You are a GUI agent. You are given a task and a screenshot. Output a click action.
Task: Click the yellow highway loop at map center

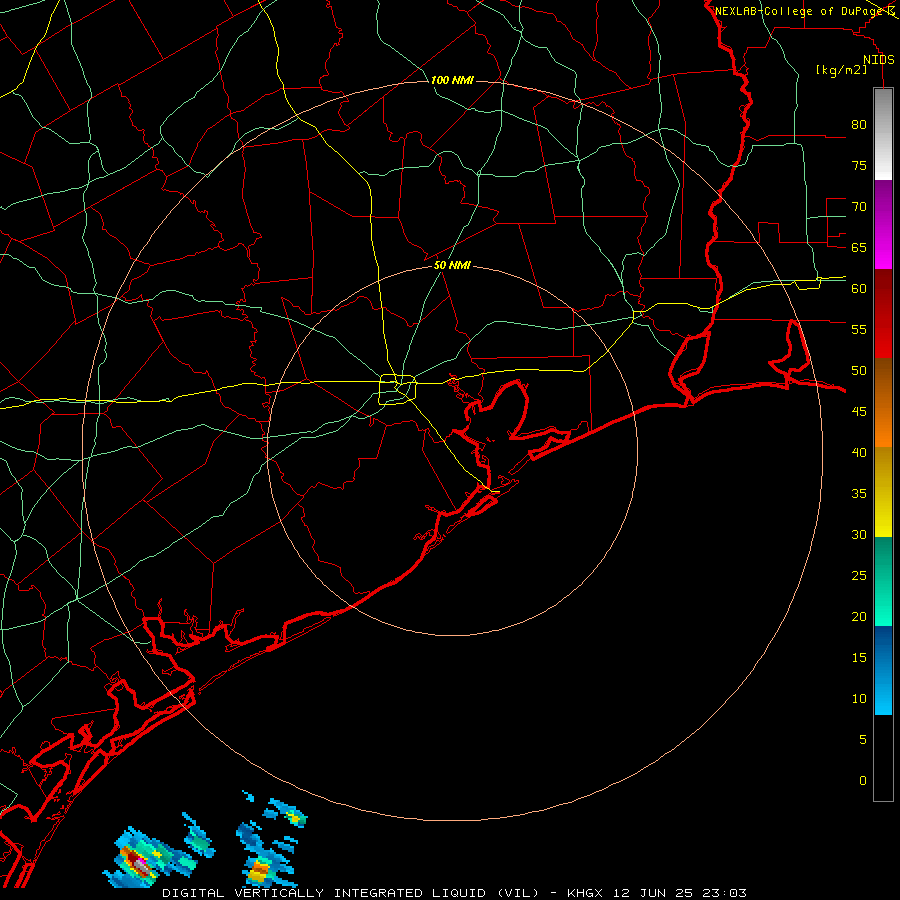pyautogui.click(x=398, y=389)
